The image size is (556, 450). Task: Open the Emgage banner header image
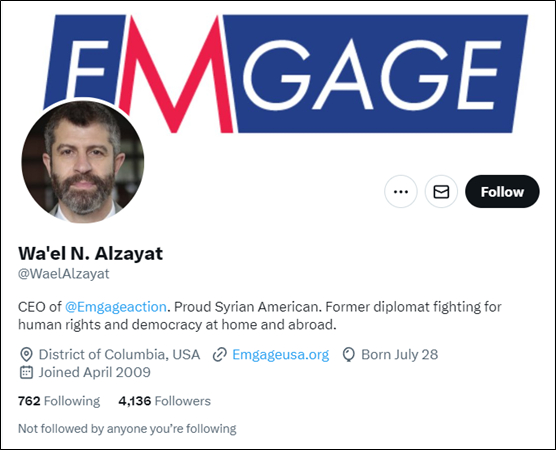pyautogui.click(x=286, y=74)
